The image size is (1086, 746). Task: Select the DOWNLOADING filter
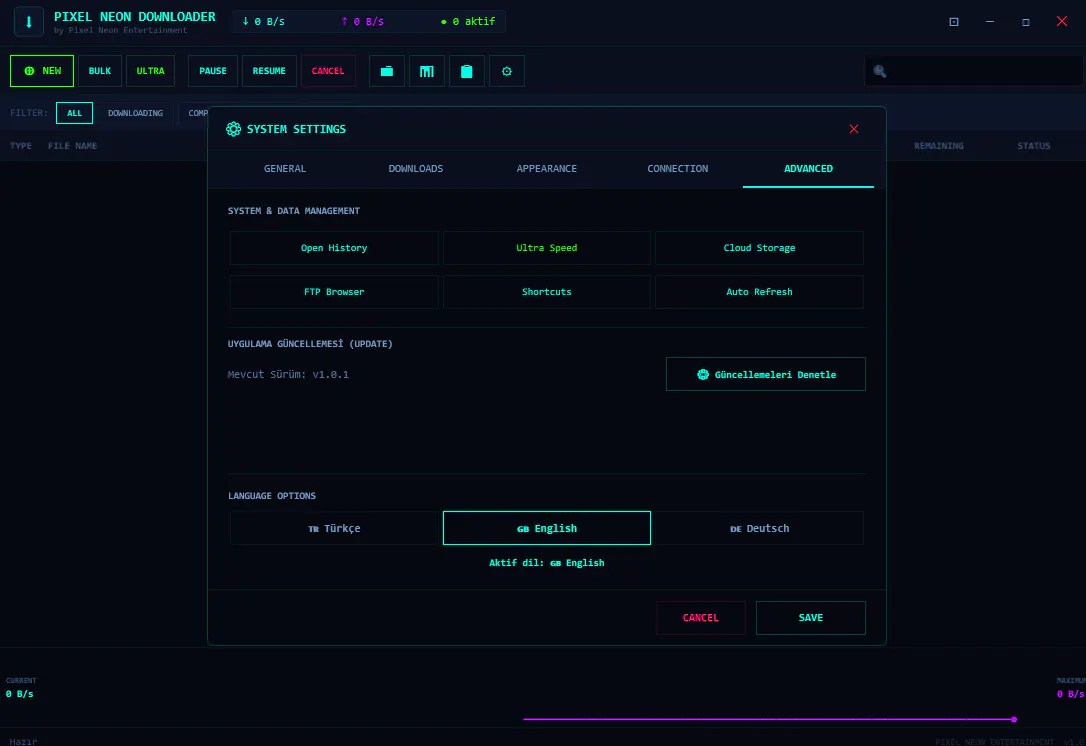pyautogui.click(x=135, y=113)
